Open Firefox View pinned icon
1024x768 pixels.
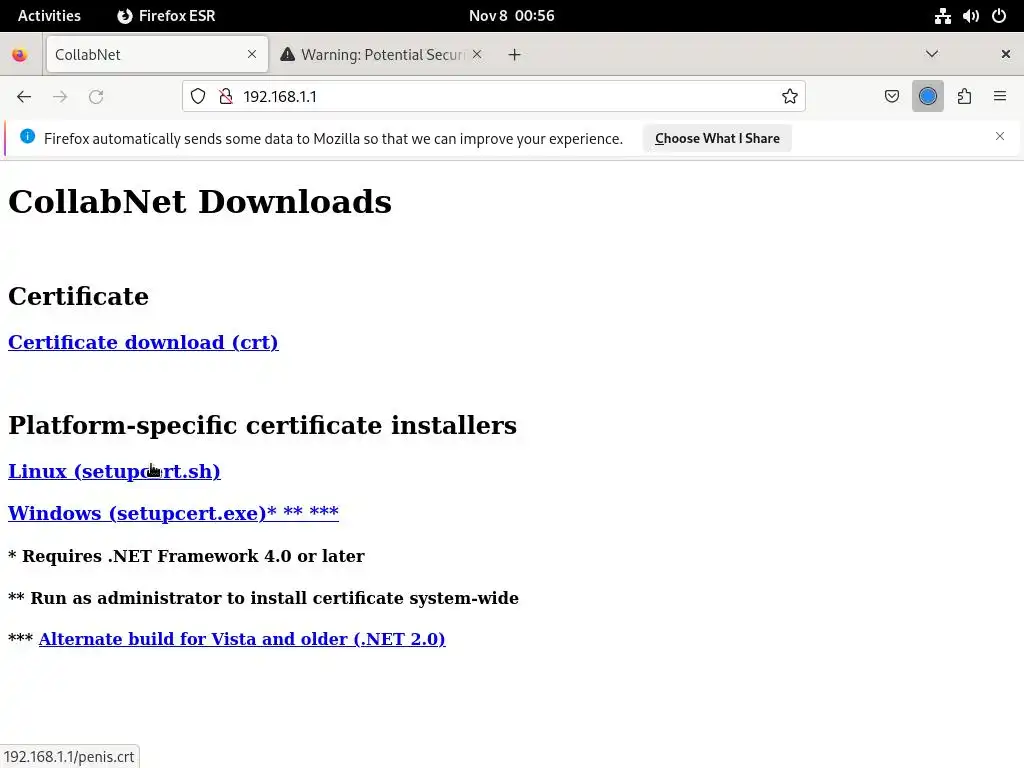20,55
